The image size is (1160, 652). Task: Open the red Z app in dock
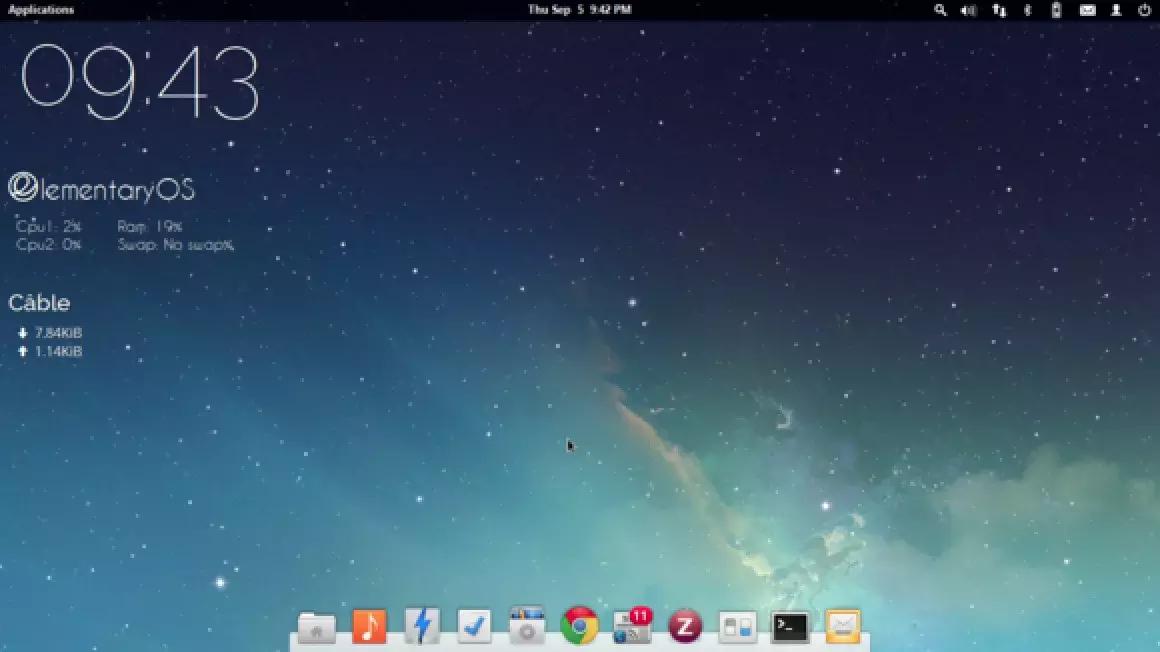coord(685,627)
